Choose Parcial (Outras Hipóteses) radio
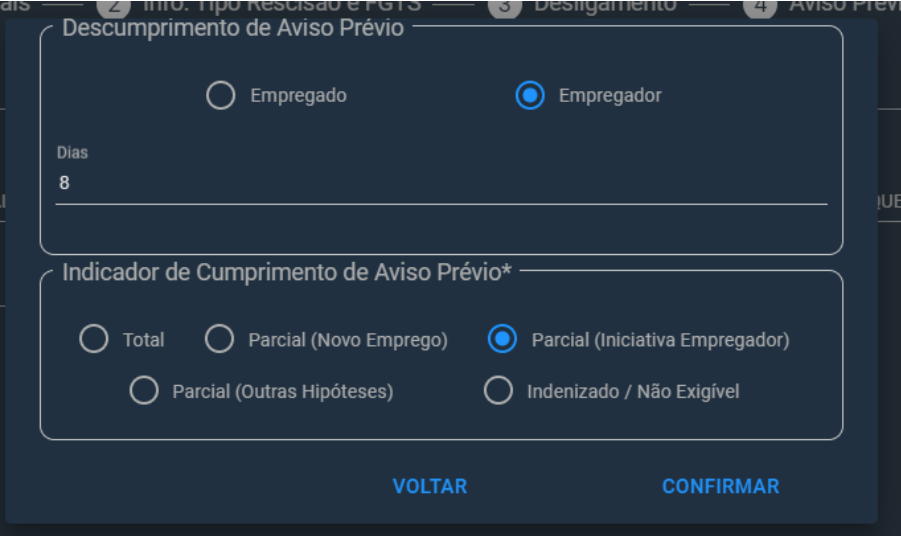Viewport: 901px width, 536px height. pos(144,391)
